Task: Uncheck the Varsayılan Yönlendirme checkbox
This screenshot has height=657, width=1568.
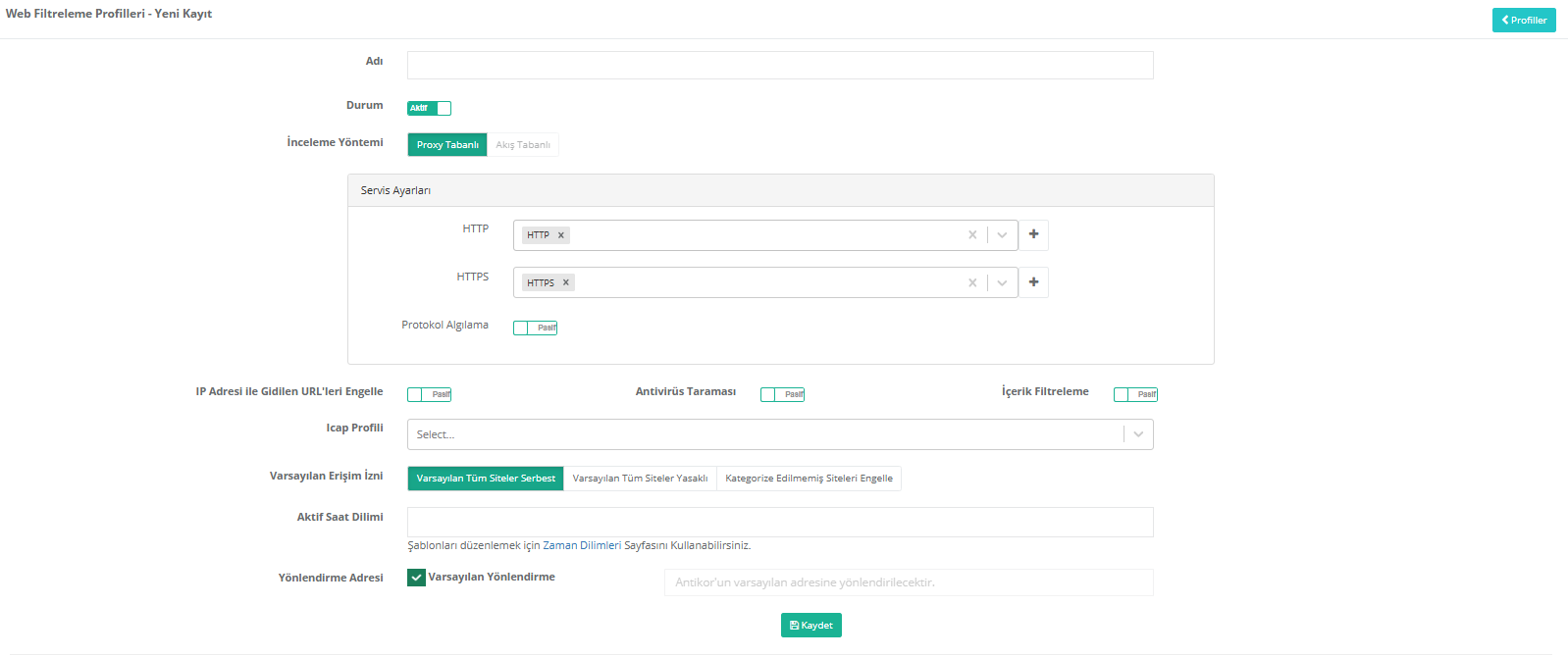Action: pyautogui.click(x=416, y=578)
